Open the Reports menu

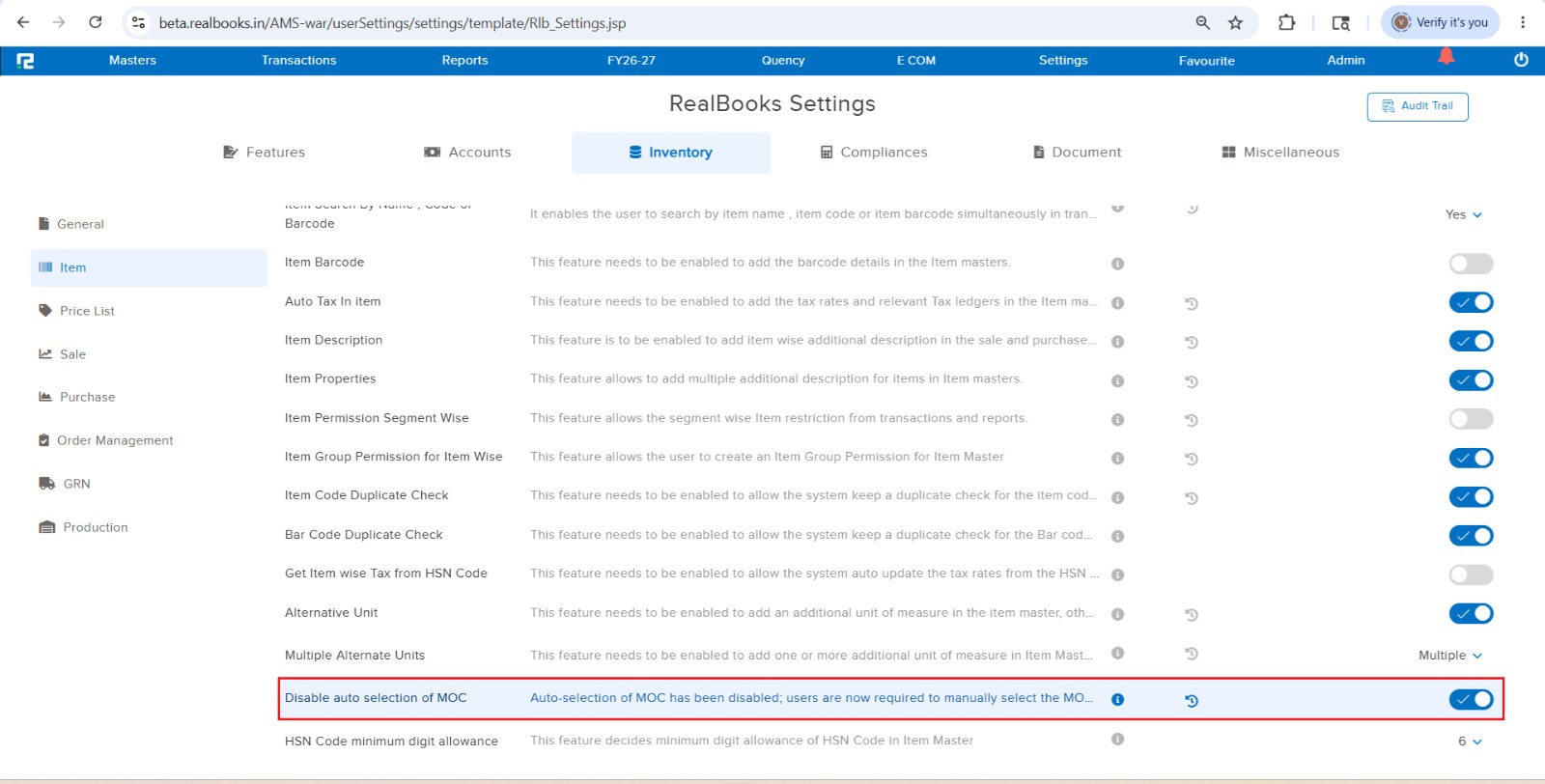coord(464,60)
